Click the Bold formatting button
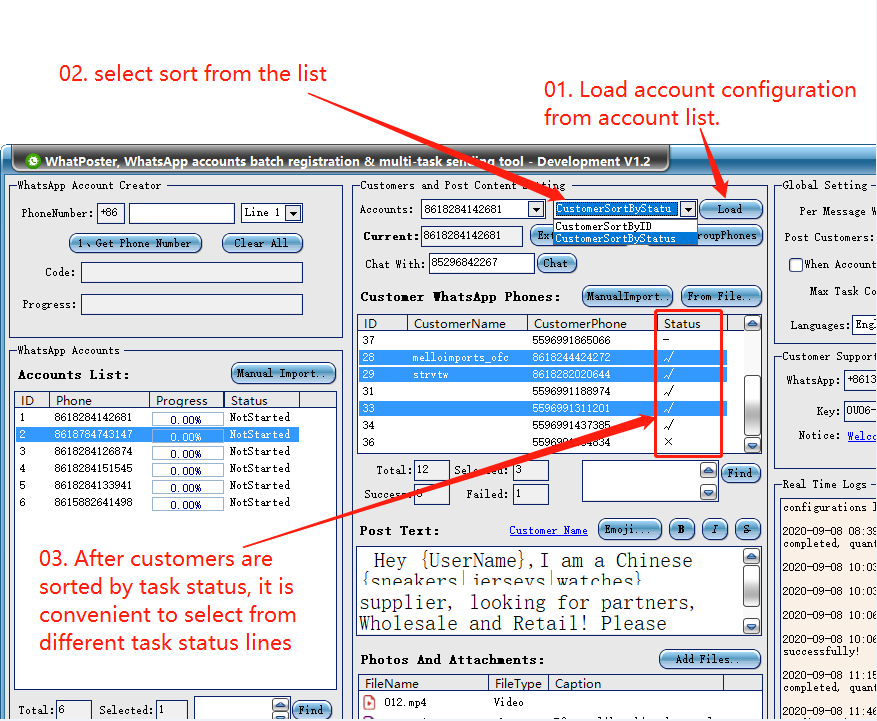 coord(681,529)
